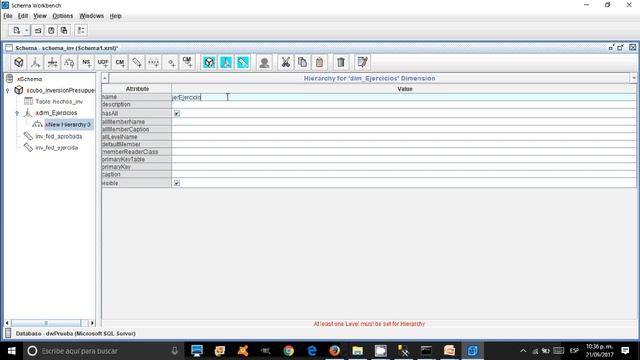Open the New document dropdown arrow
Viewport: 640px width, 360px height.
pos(26,31)
